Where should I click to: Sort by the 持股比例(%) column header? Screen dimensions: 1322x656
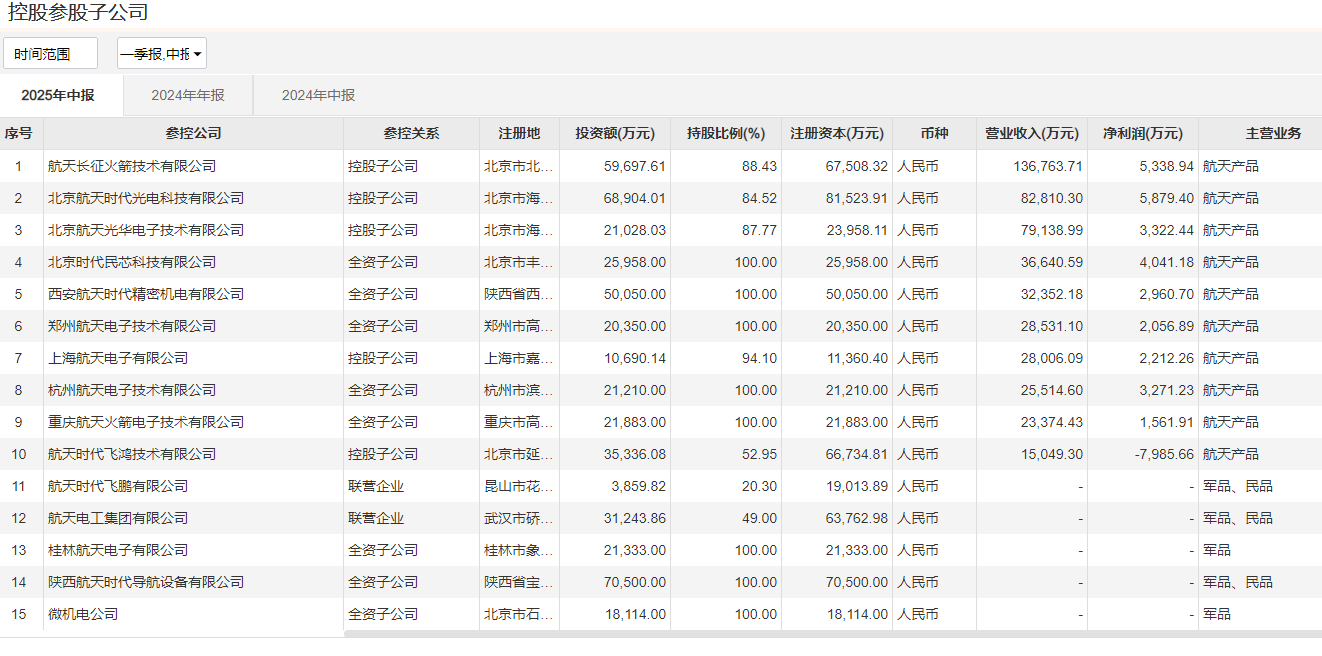click(x=726, y=133)
